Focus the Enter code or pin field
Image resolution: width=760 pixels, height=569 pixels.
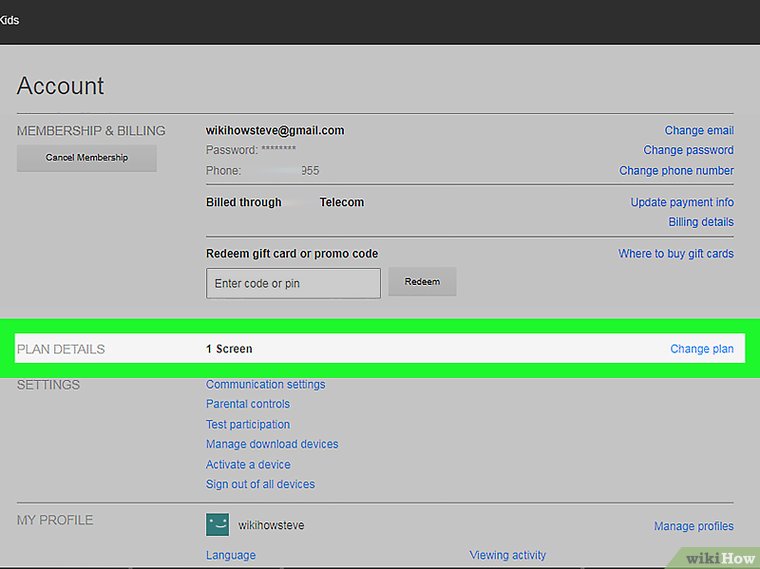click(x=293, y=283)
